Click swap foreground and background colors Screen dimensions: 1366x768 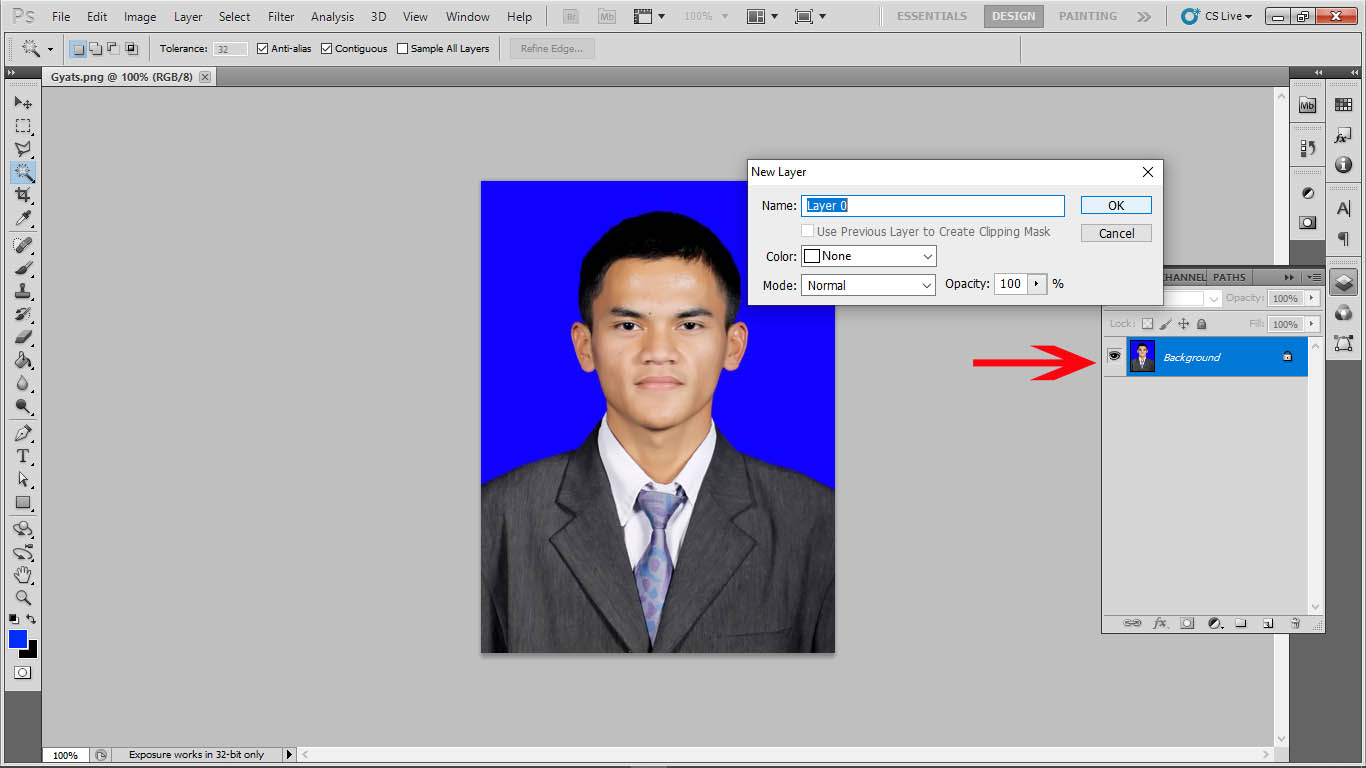pos(31,620)
